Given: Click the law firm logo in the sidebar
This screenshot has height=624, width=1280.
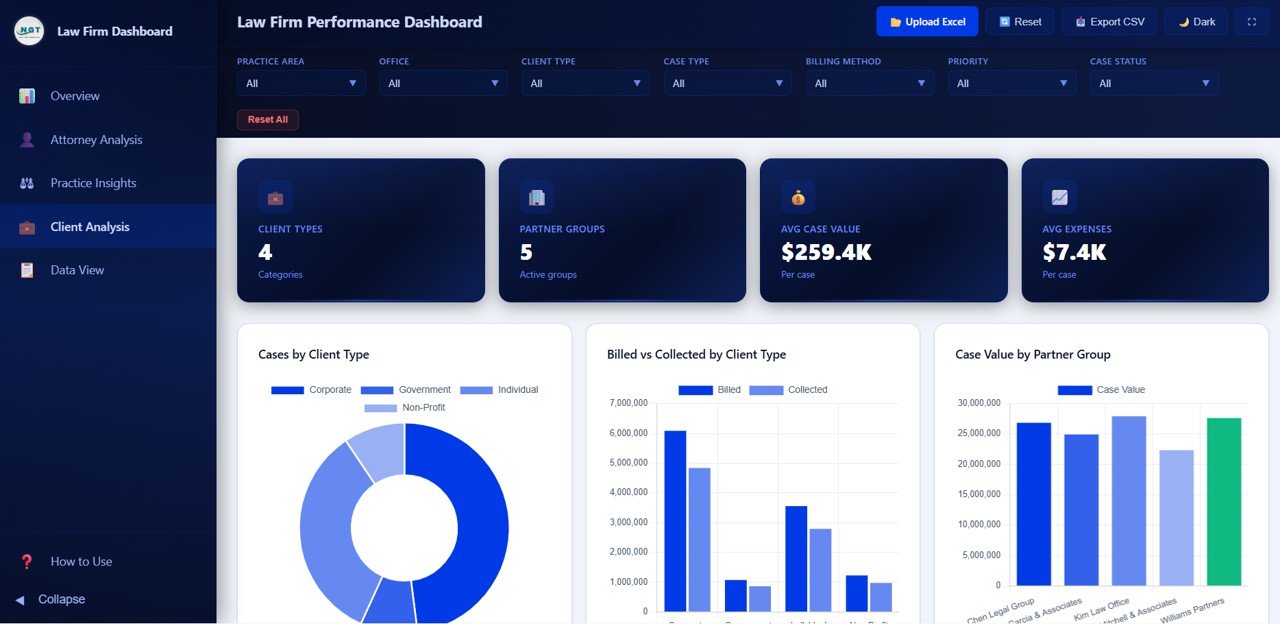Looking at the screenshot, I should pyautogui.click(x=28, y=31).
